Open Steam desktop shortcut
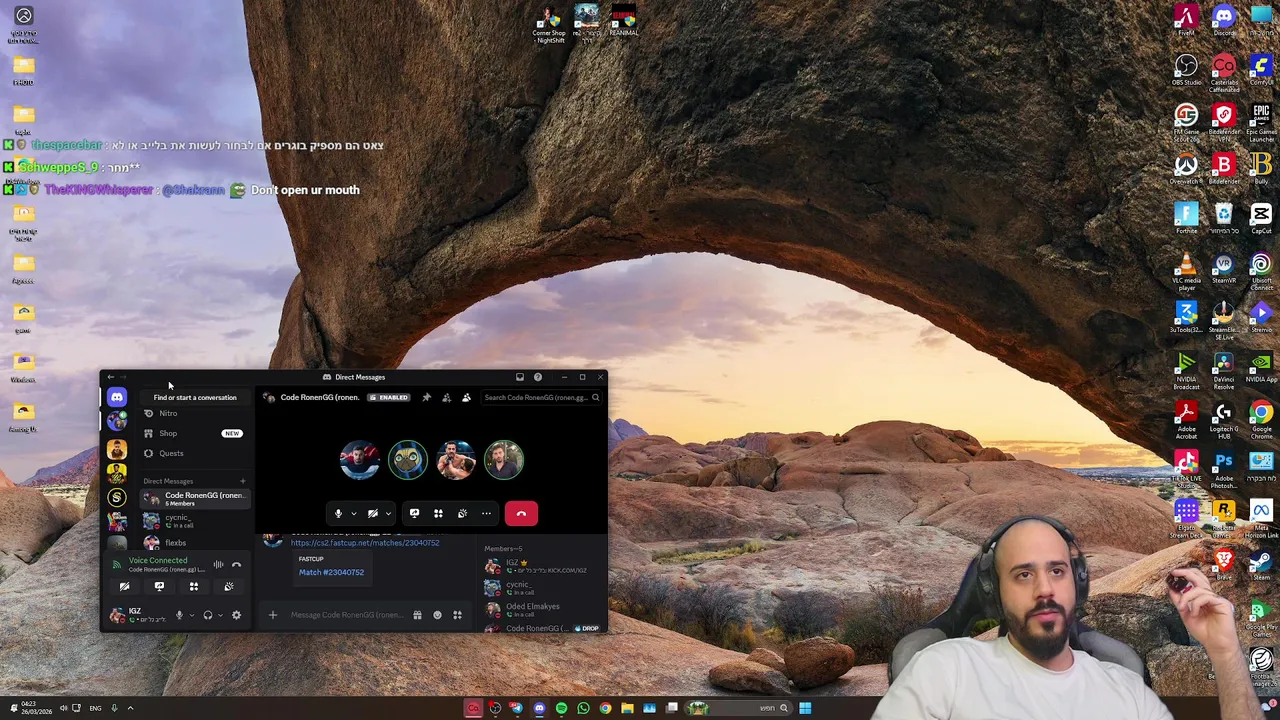This screenshot has height=720, width=1280. pos(1261,565)
